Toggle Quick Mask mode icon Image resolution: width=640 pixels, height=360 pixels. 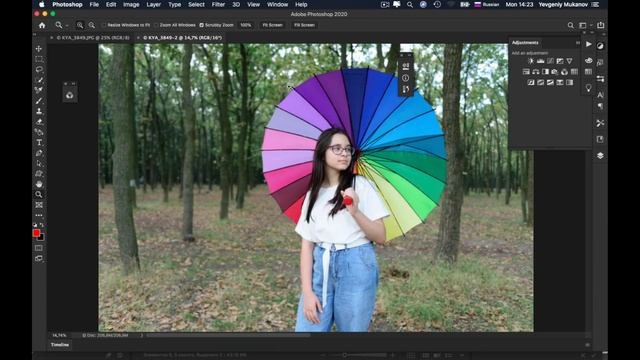pos(39,248)
